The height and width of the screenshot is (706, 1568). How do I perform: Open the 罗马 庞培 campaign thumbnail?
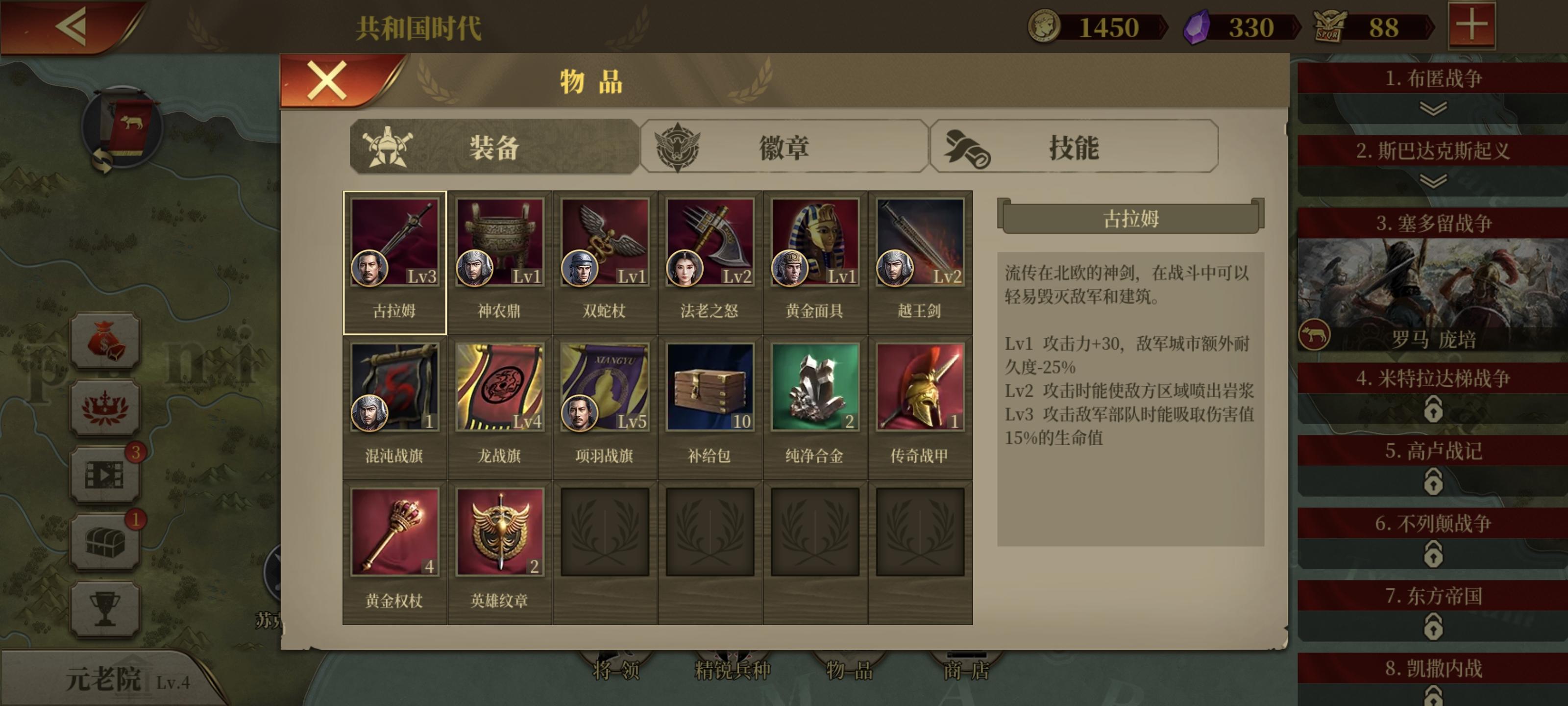(1432, 295)
